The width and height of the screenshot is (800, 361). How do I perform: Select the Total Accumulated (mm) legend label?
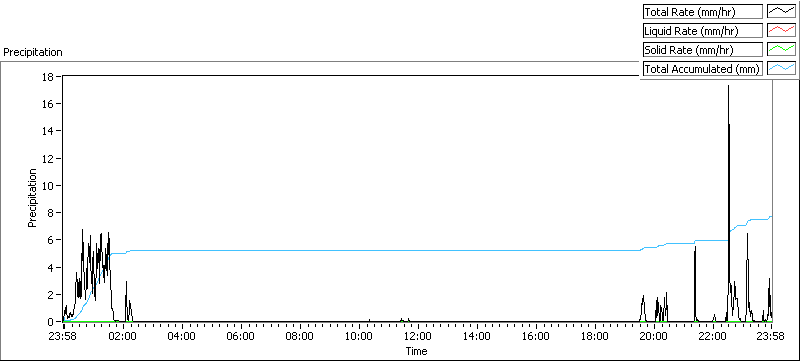(703, 69)
